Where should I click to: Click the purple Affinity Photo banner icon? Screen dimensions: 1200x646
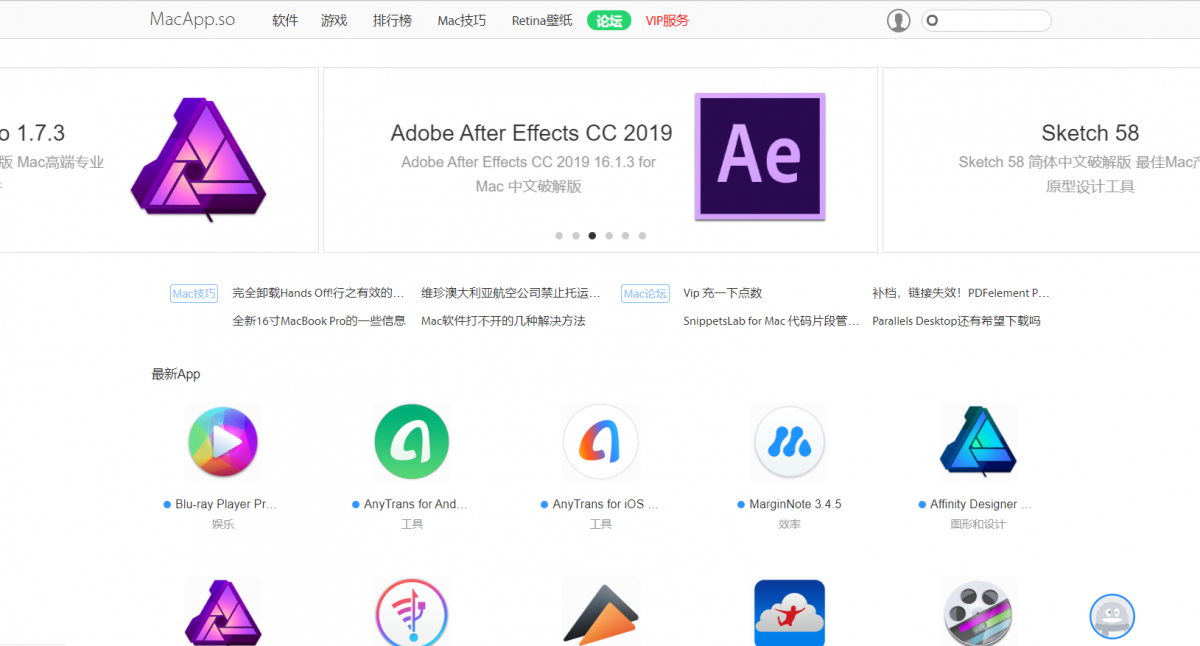[199, 160]
